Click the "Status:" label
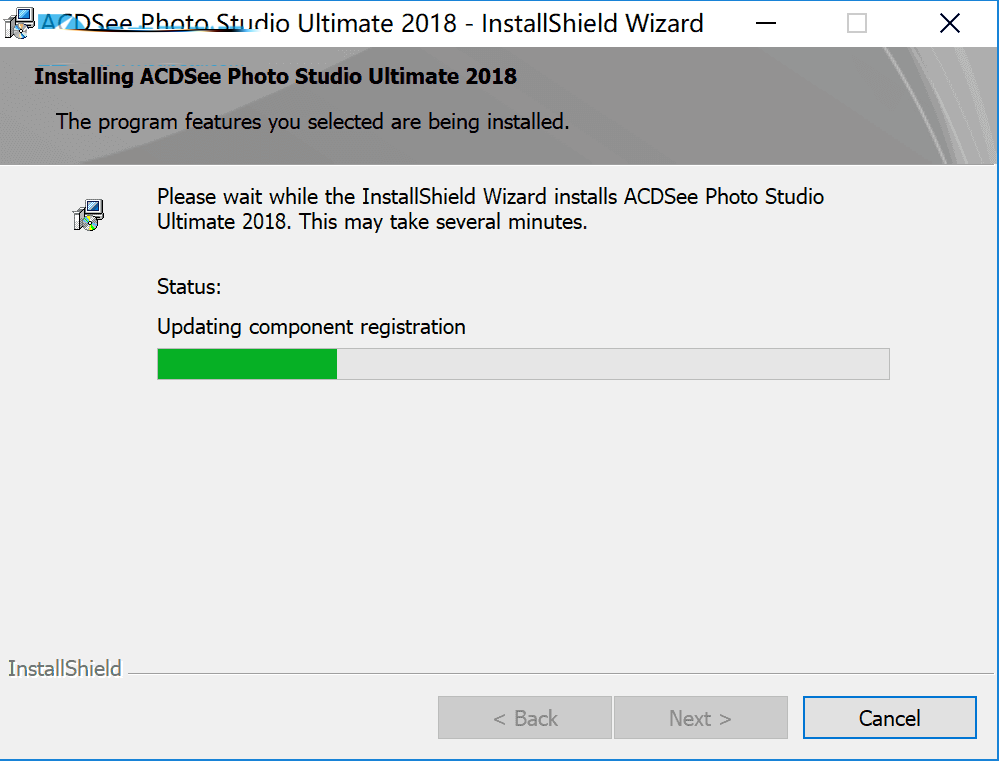 (x=189, y=287)
